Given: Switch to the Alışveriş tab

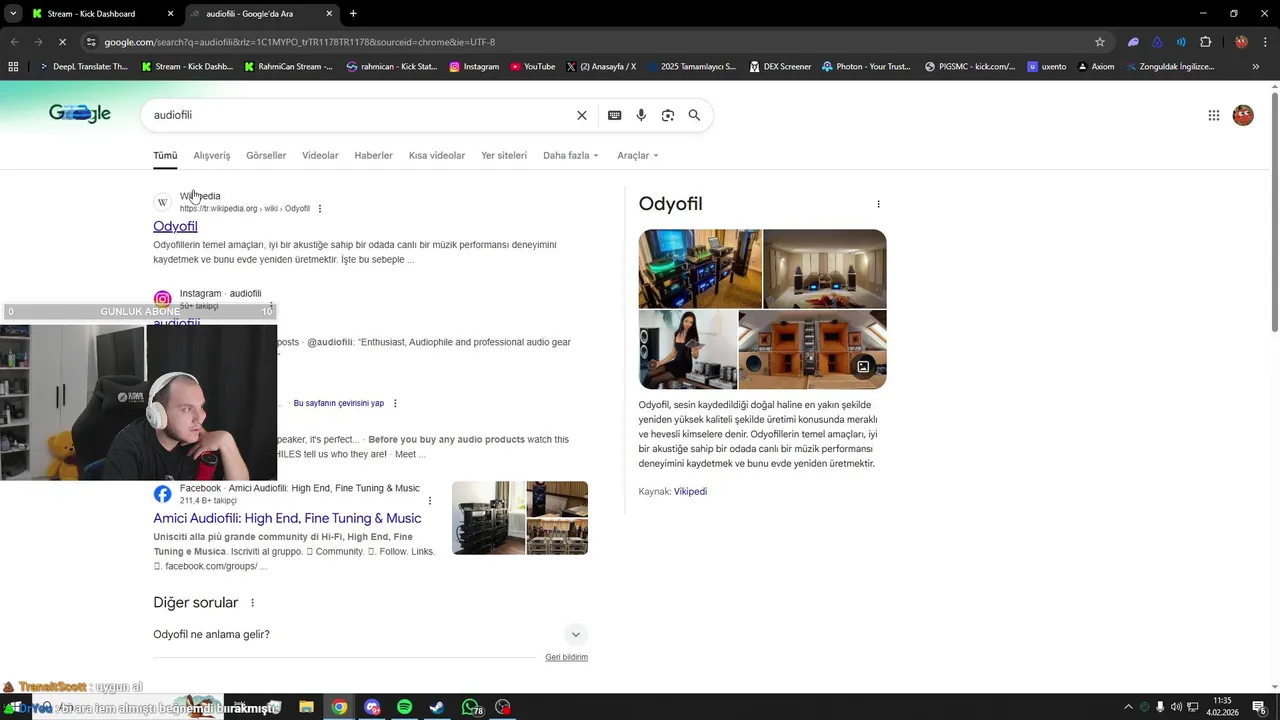Looking at the screenshot, I should pyautogui.click(x=212, y=155).
